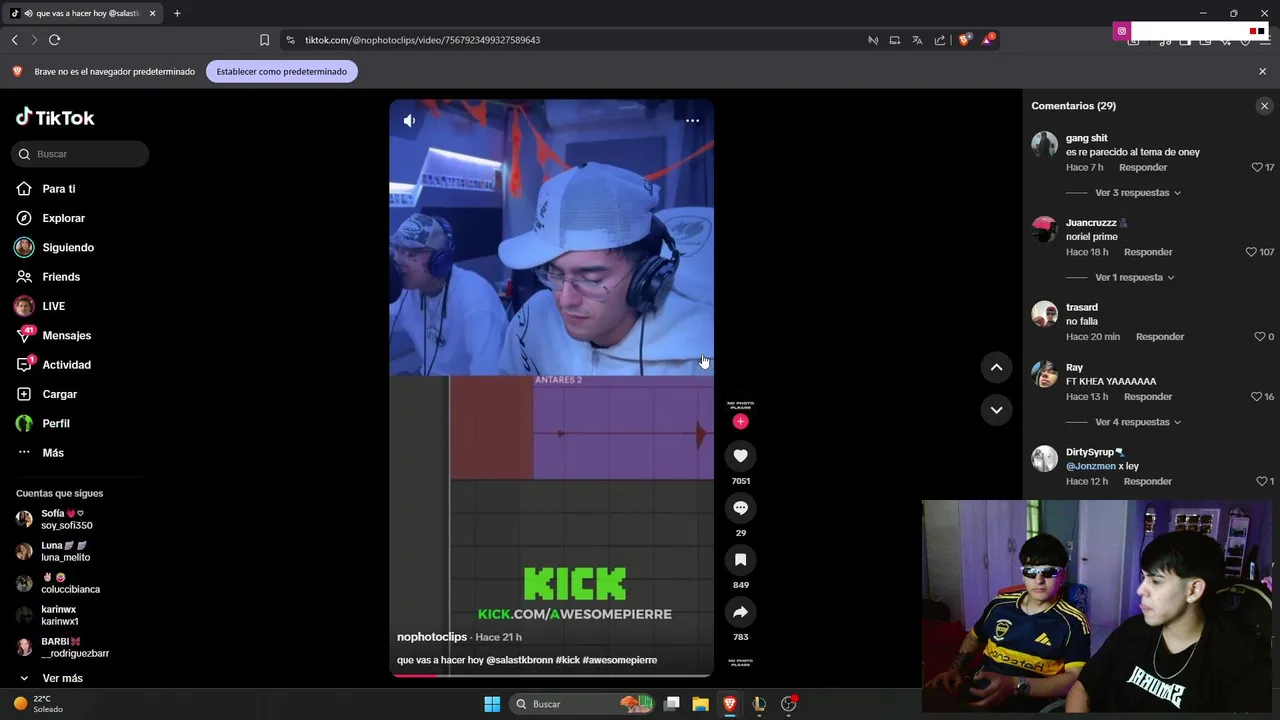Like gang shit's comment
Viewport: 1280px width, 720px height.
1257,167
